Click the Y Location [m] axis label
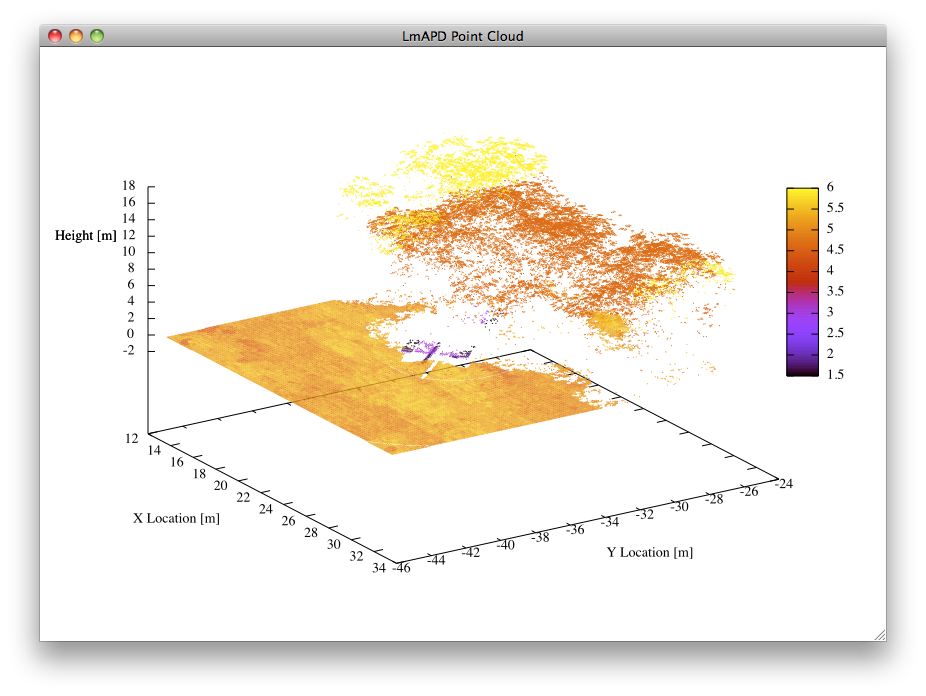 [649, 551]
